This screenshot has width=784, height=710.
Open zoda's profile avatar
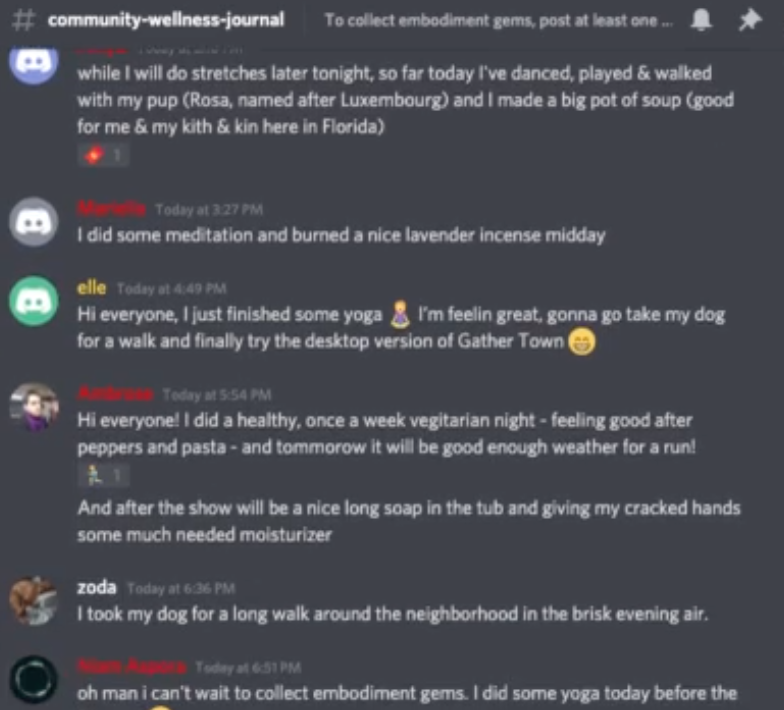pyautogui.click(x=34, y=600)
